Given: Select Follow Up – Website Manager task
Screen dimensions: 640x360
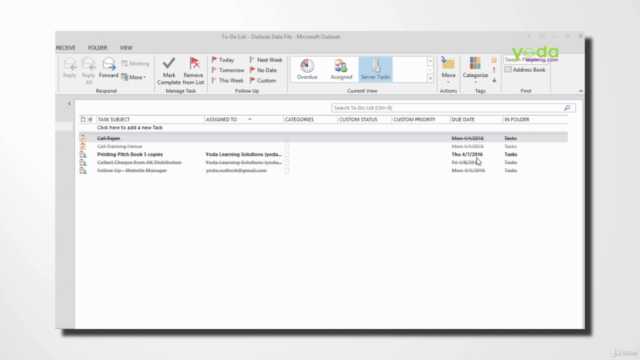Looking at the screenshot, I should 323,171.
